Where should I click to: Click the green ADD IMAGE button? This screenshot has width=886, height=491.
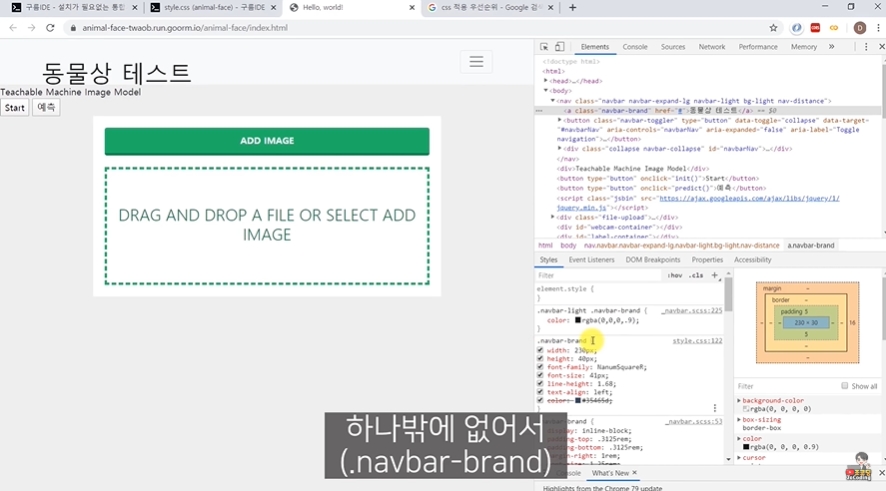tap(267, 141)
